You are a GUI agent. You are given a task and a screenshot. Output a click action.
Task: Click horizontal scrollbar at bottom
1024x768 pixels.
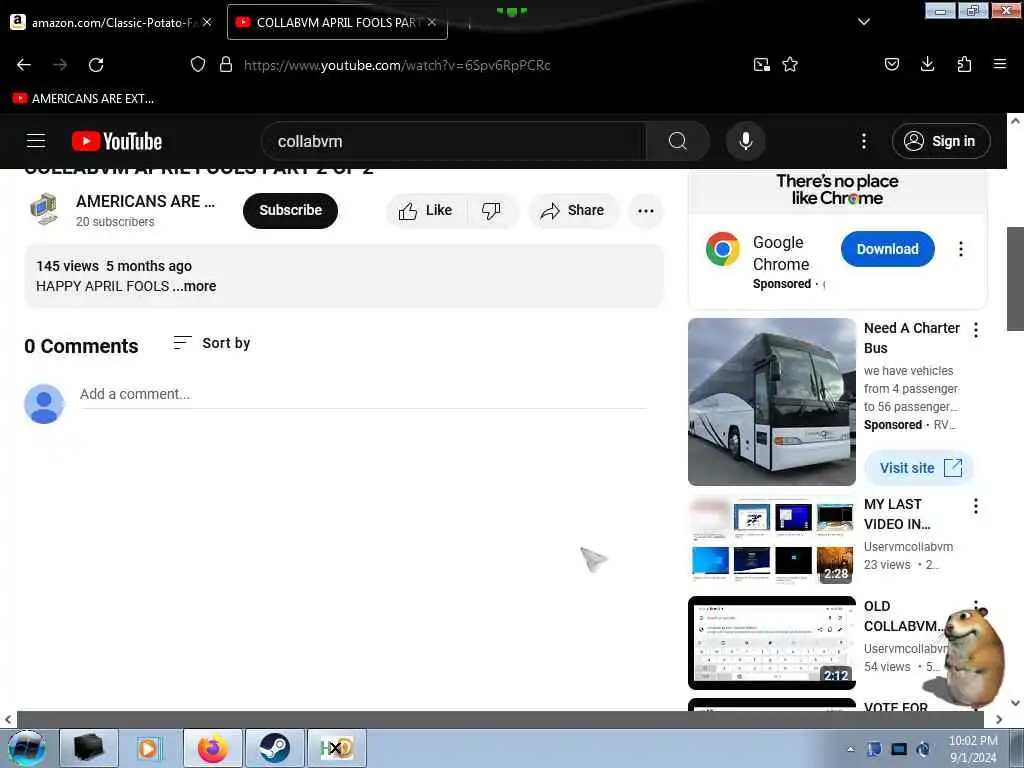click(x=500, y=719)
